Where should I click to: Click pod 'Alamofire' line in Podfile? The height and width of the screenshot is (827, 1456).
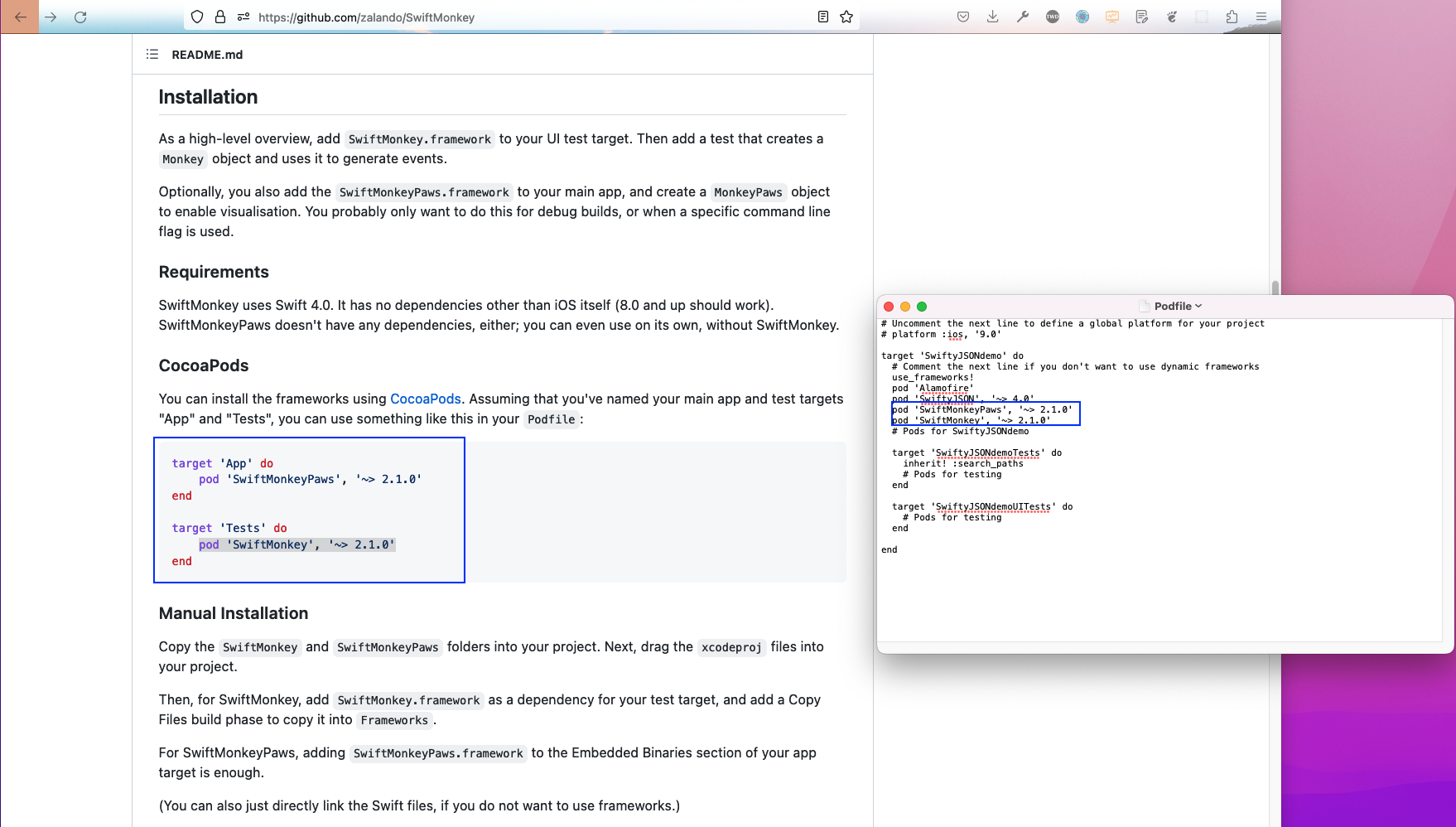[932, 388]
